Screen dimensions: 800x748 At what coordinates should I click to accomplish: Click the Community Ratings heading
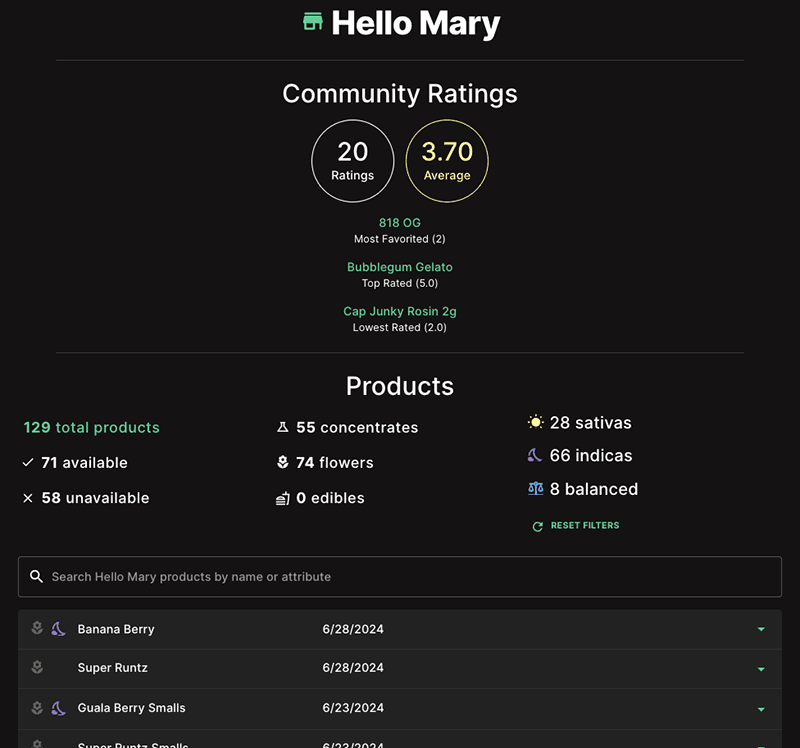399,94
